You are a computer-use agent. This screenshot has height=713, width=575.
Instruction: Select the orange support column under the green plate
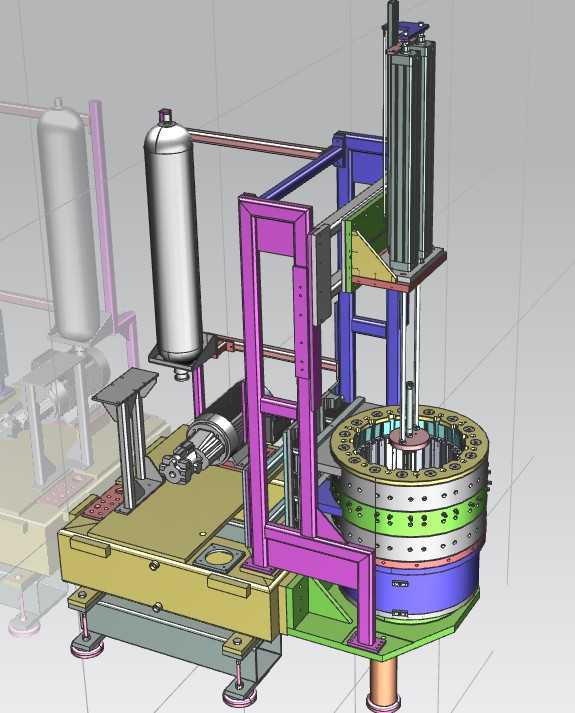point(383,684)
